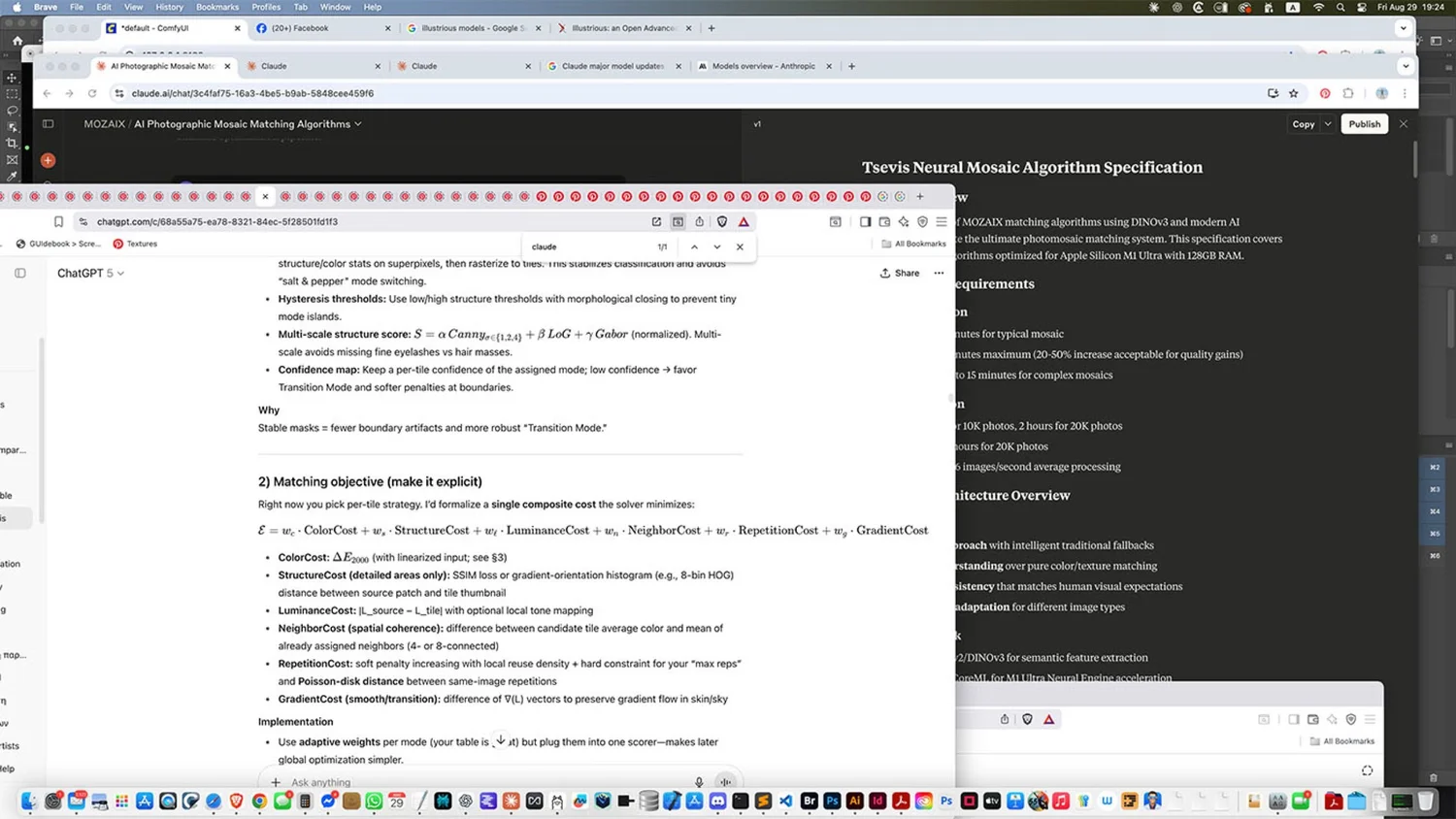Toggle the ChatGPT sidebar panel icon
The image size is (1456, 819).
[20, 274]
